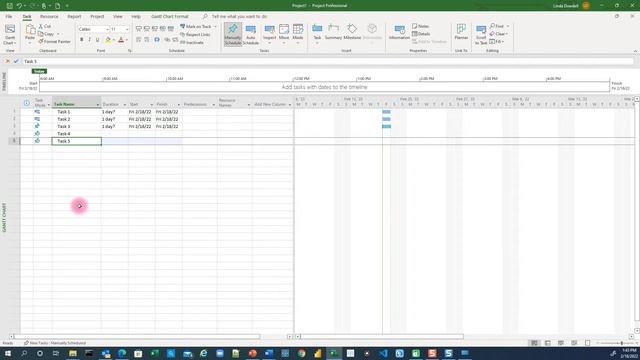Click Respect Links
This screenshot has width=640, height=360.
point(195,34)
